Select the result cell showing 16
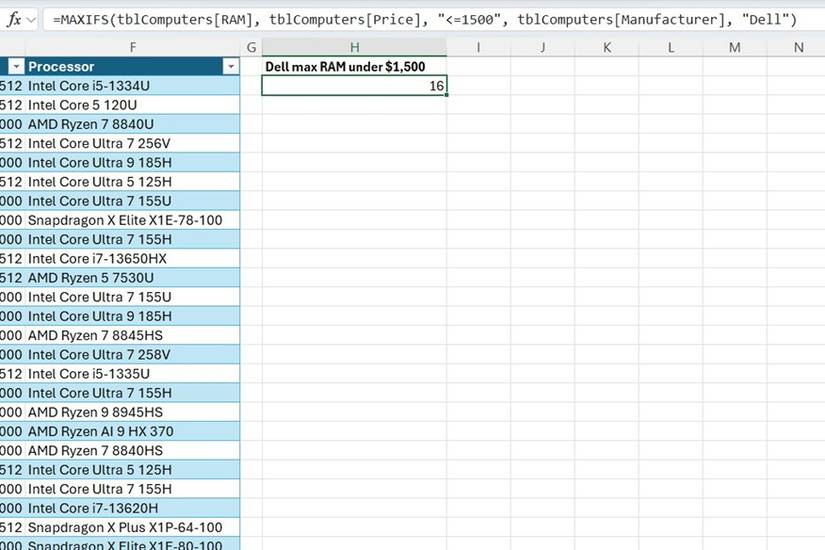825x550 pixels. (x=354, y=86)
